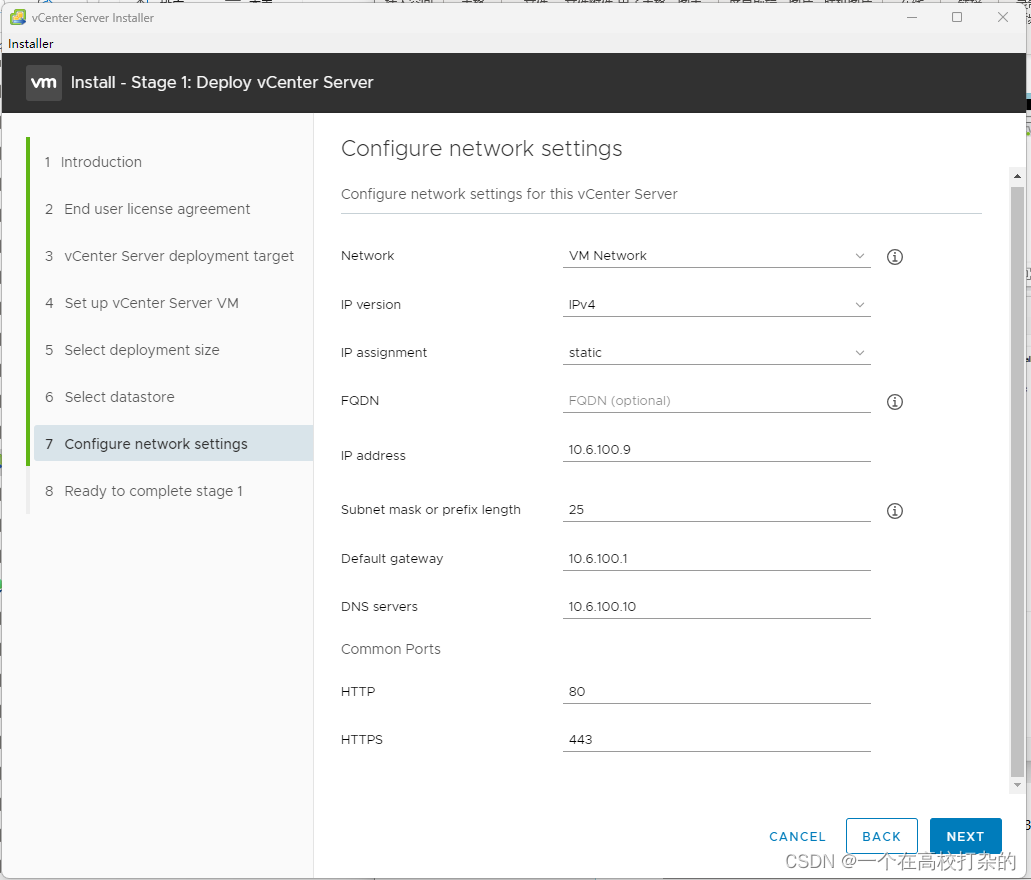Click the info icon beside FQDN field

tap(895, 402)
